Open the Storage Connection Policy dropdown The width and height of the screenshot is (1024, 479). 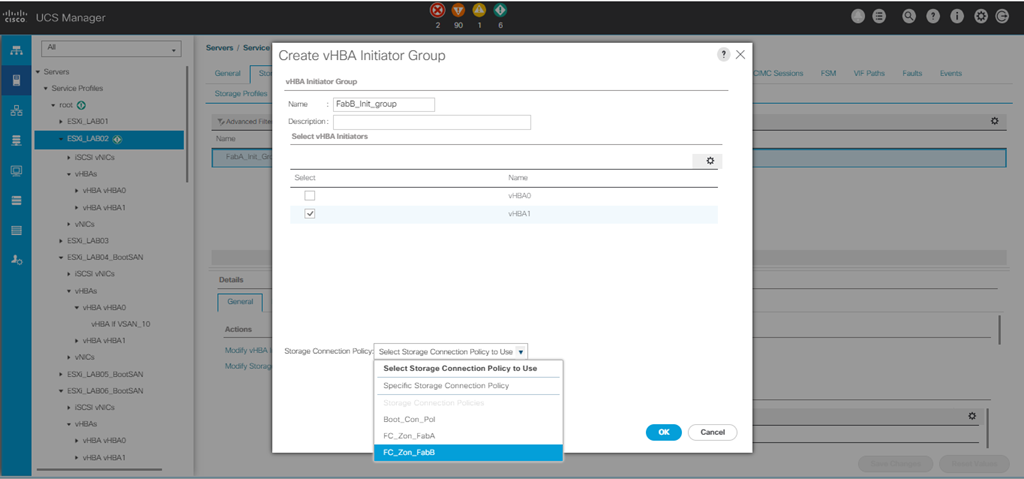pos(450,352)
